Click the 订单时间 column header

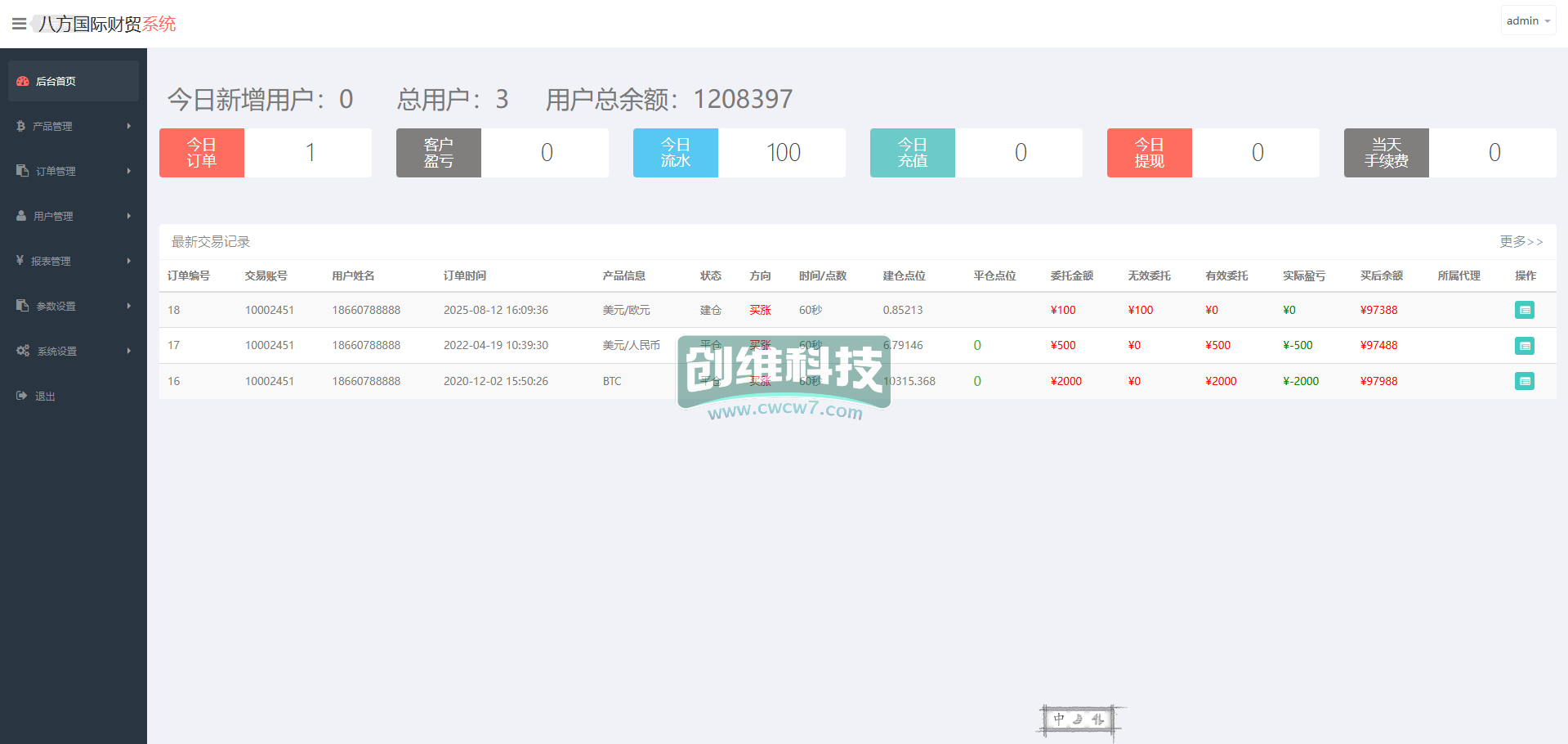click(x=465, y=276)
